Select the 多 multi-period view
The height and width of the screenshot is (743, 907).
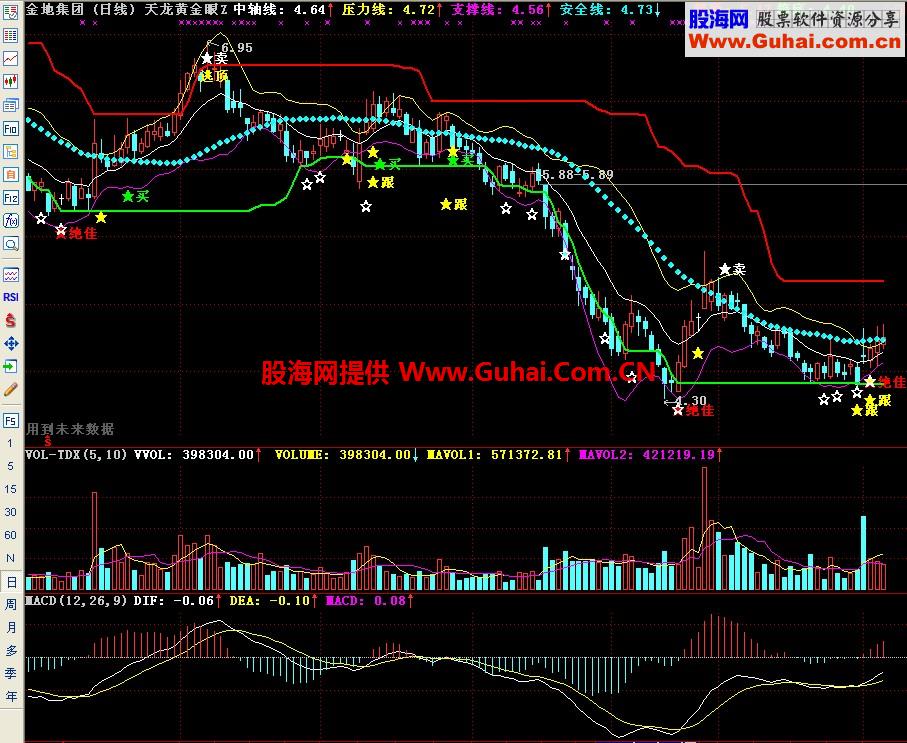(10, 650)
